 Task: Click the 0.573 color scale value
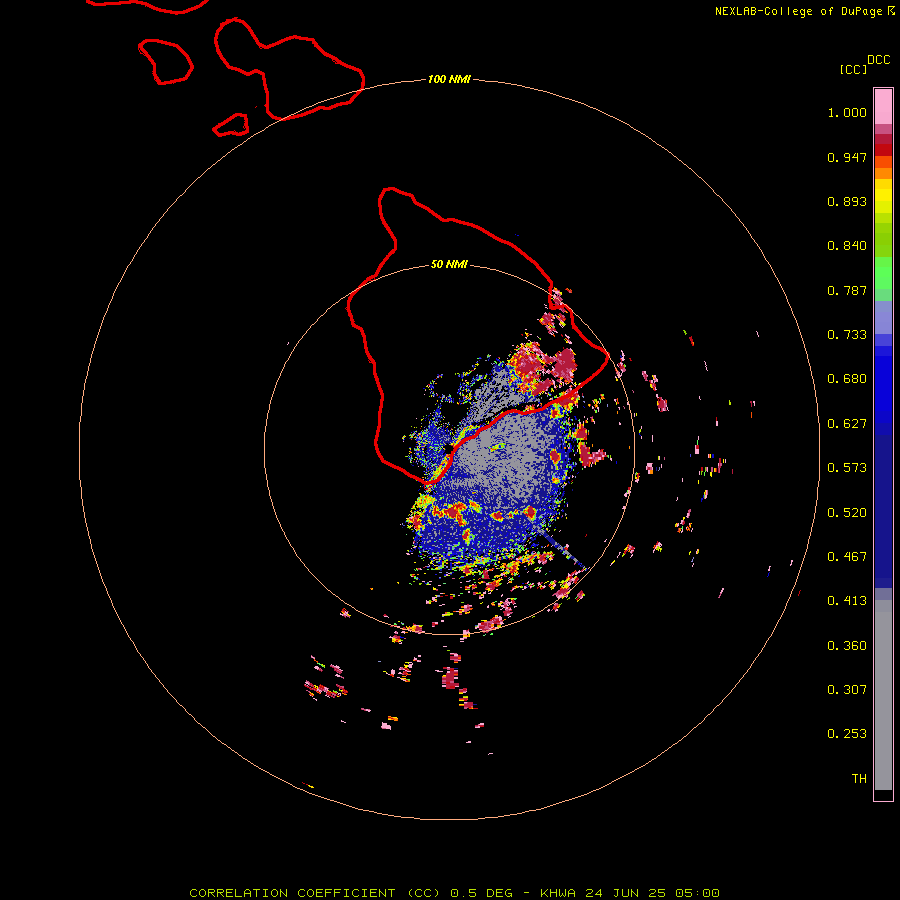tap(847, 468)
